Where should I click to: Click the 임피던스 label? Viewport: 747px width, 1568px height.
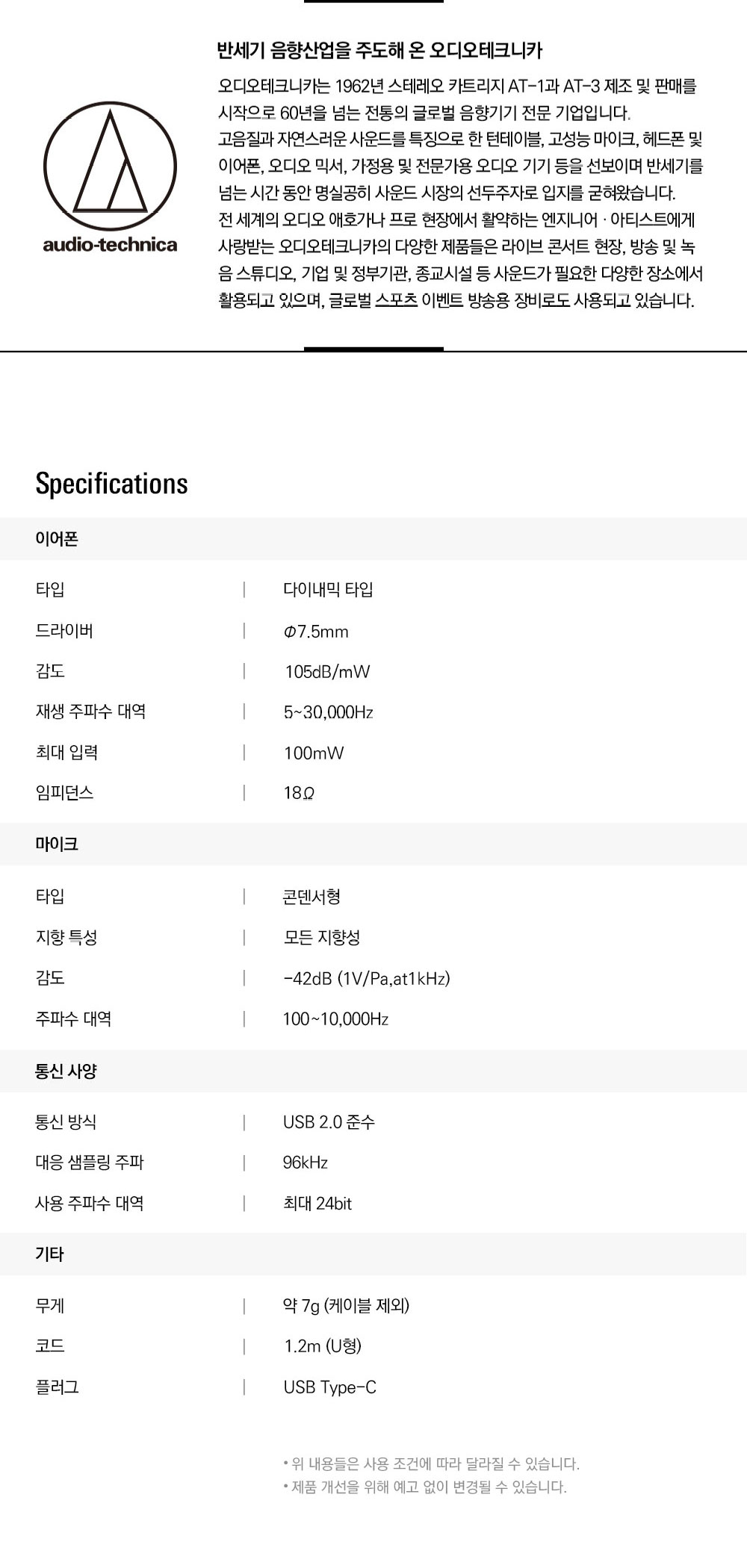point(64,792)
